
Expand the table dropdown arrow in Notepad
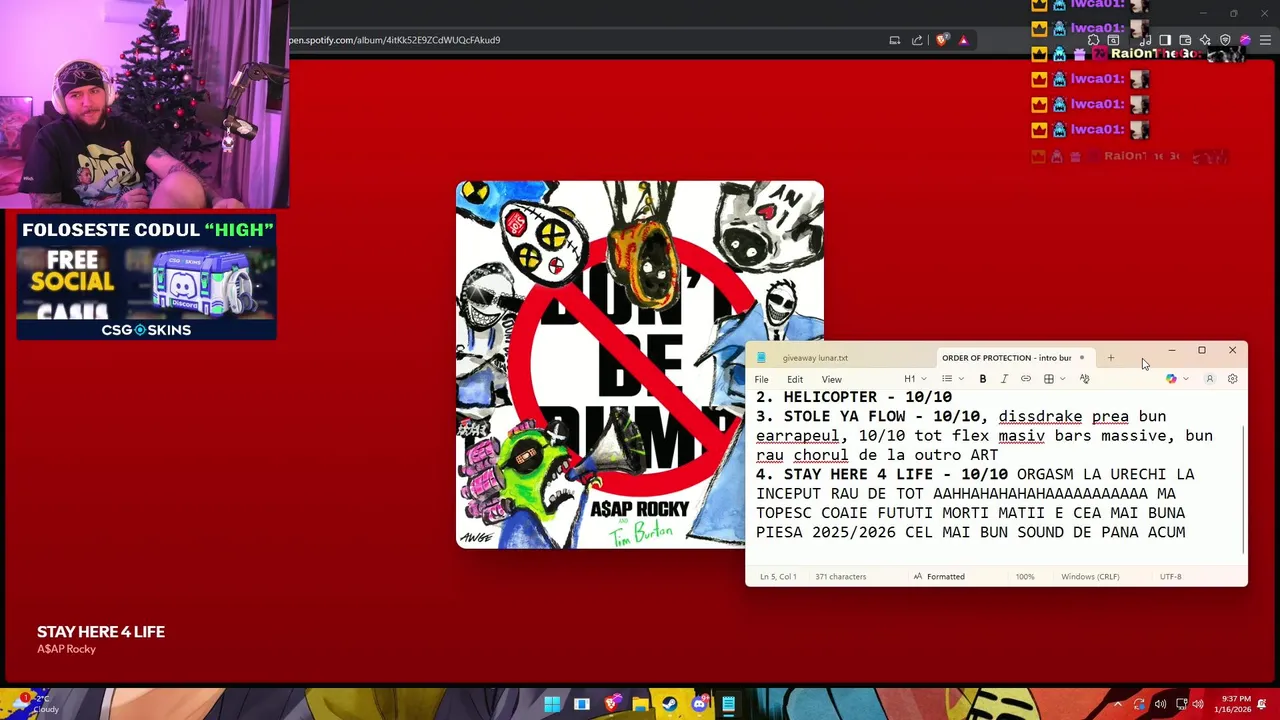click(1062, 379)
